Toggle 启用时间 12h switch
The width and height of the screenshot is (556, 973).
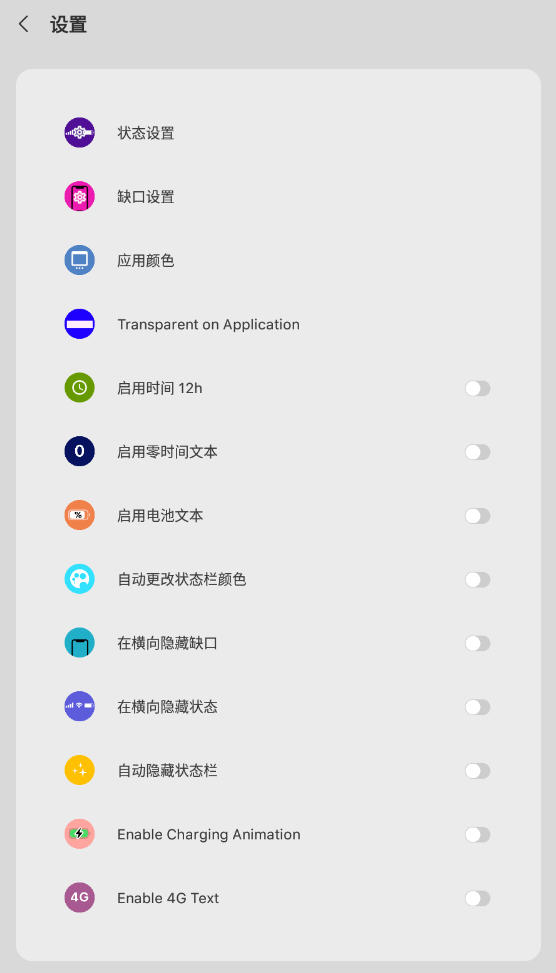tap(478, 388)
